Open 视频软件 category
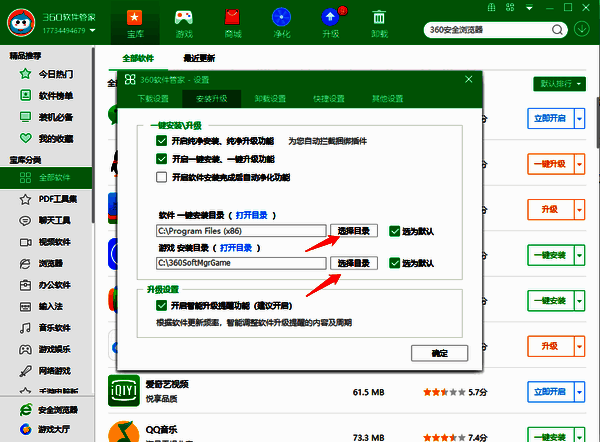Screen dimensions: 600x442 tap(46, 242)
